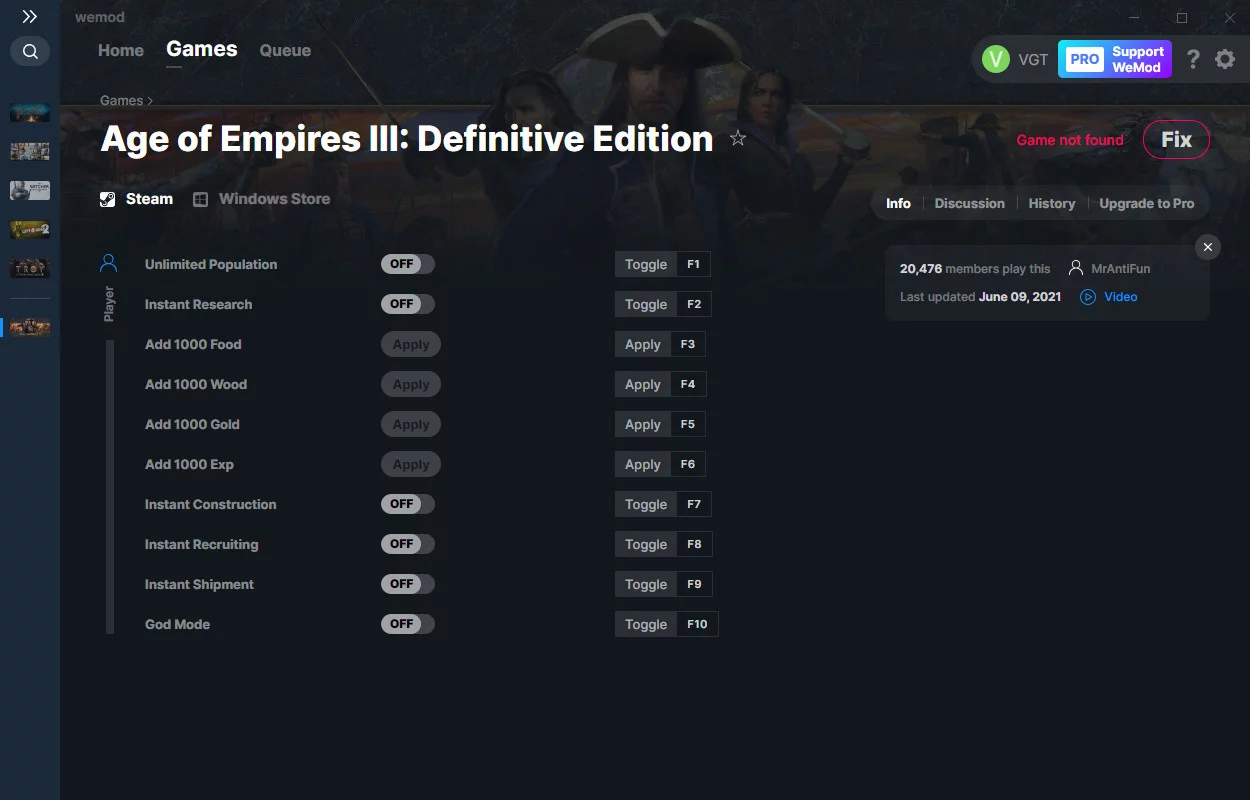Change the F10 hotkey for God Mode
This screenshot has width=1250, height=800.
coord(697,624)
